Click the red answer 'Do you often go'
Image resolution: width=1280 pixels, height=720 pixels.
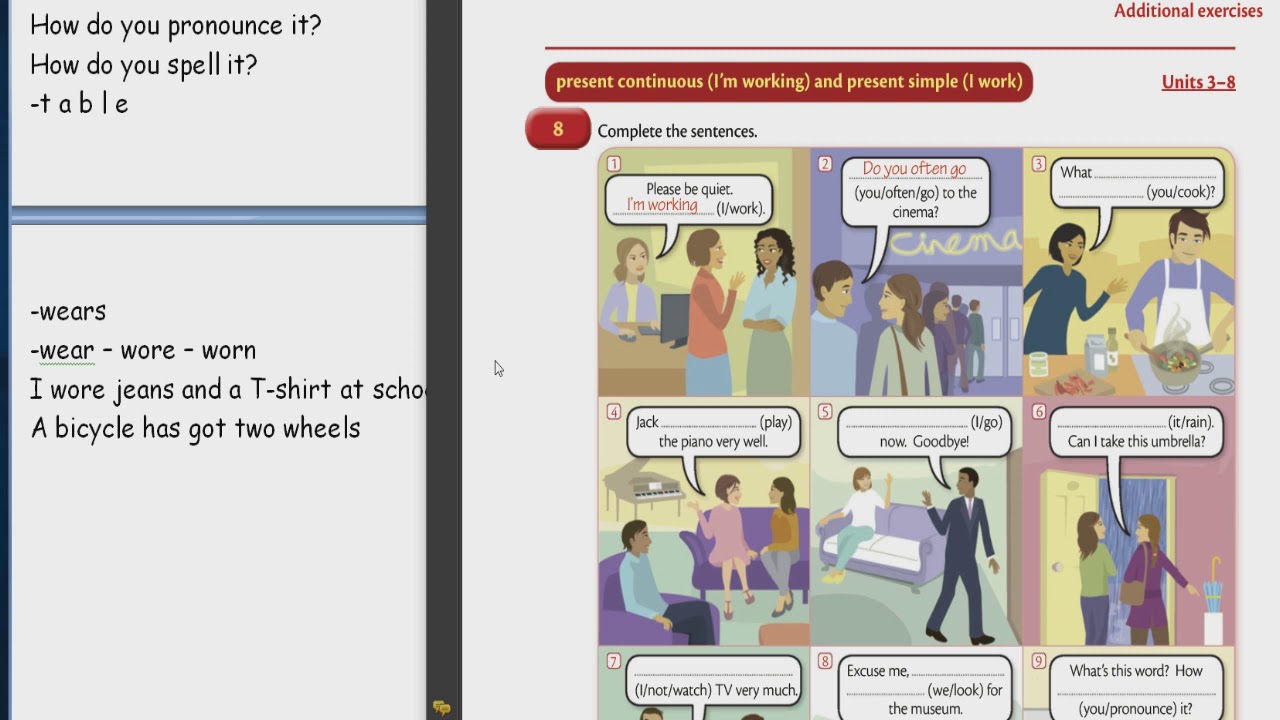[x=914, y=169]
